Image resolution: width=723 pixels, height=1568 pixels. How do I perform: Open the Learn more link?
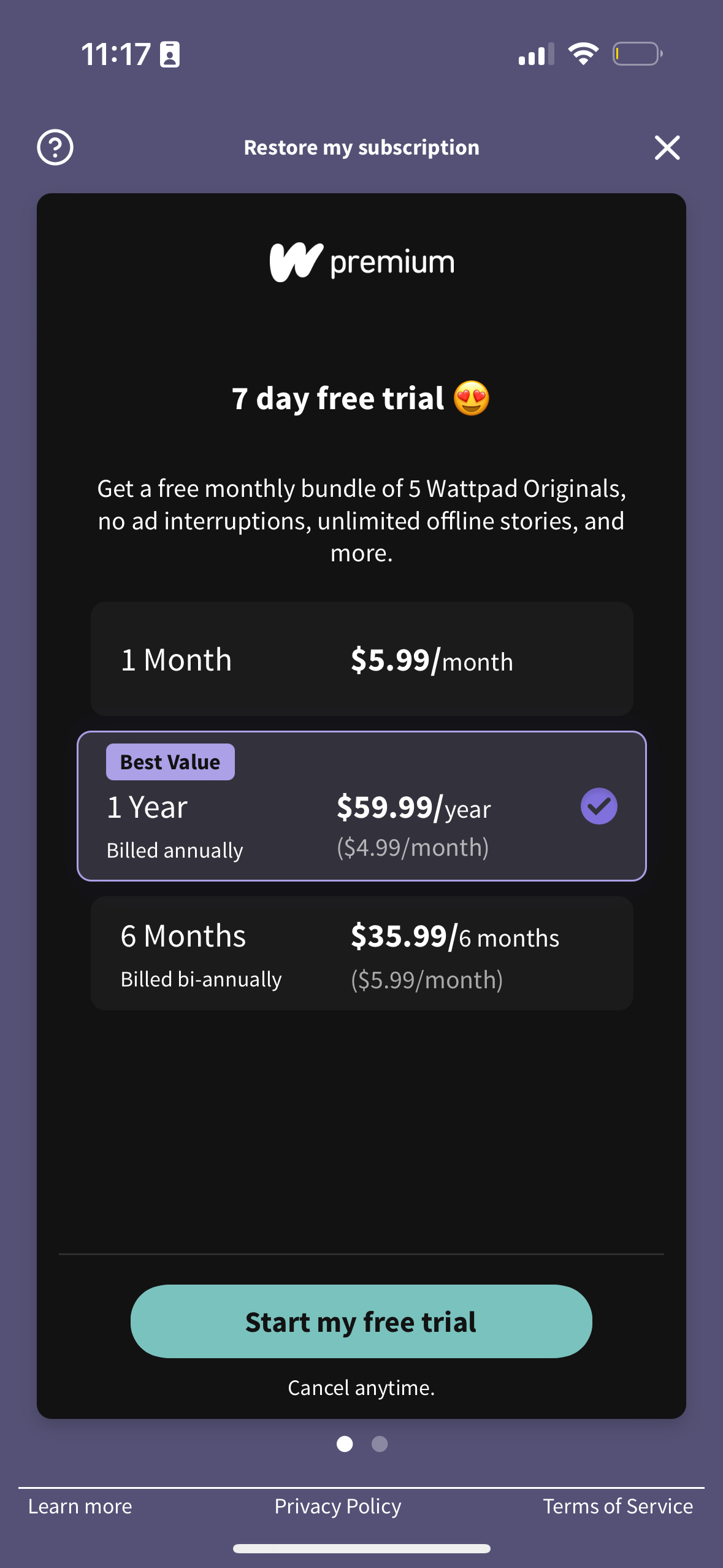79,1506
